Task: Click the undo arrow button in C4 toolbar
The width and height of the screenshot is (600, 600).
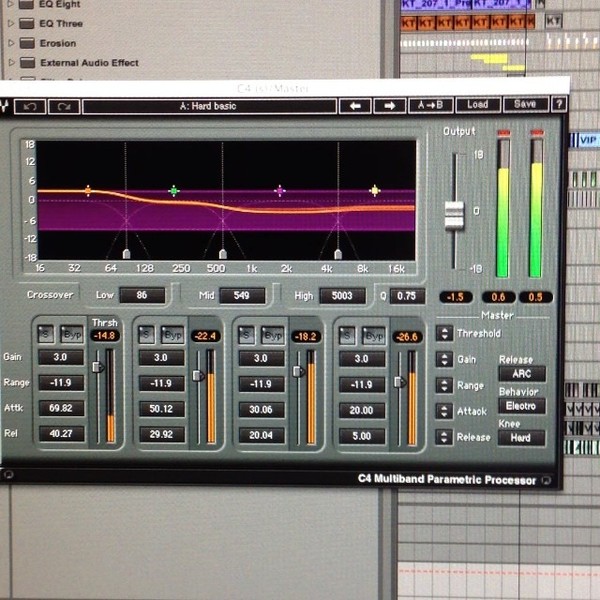Action: click(30, 106)
